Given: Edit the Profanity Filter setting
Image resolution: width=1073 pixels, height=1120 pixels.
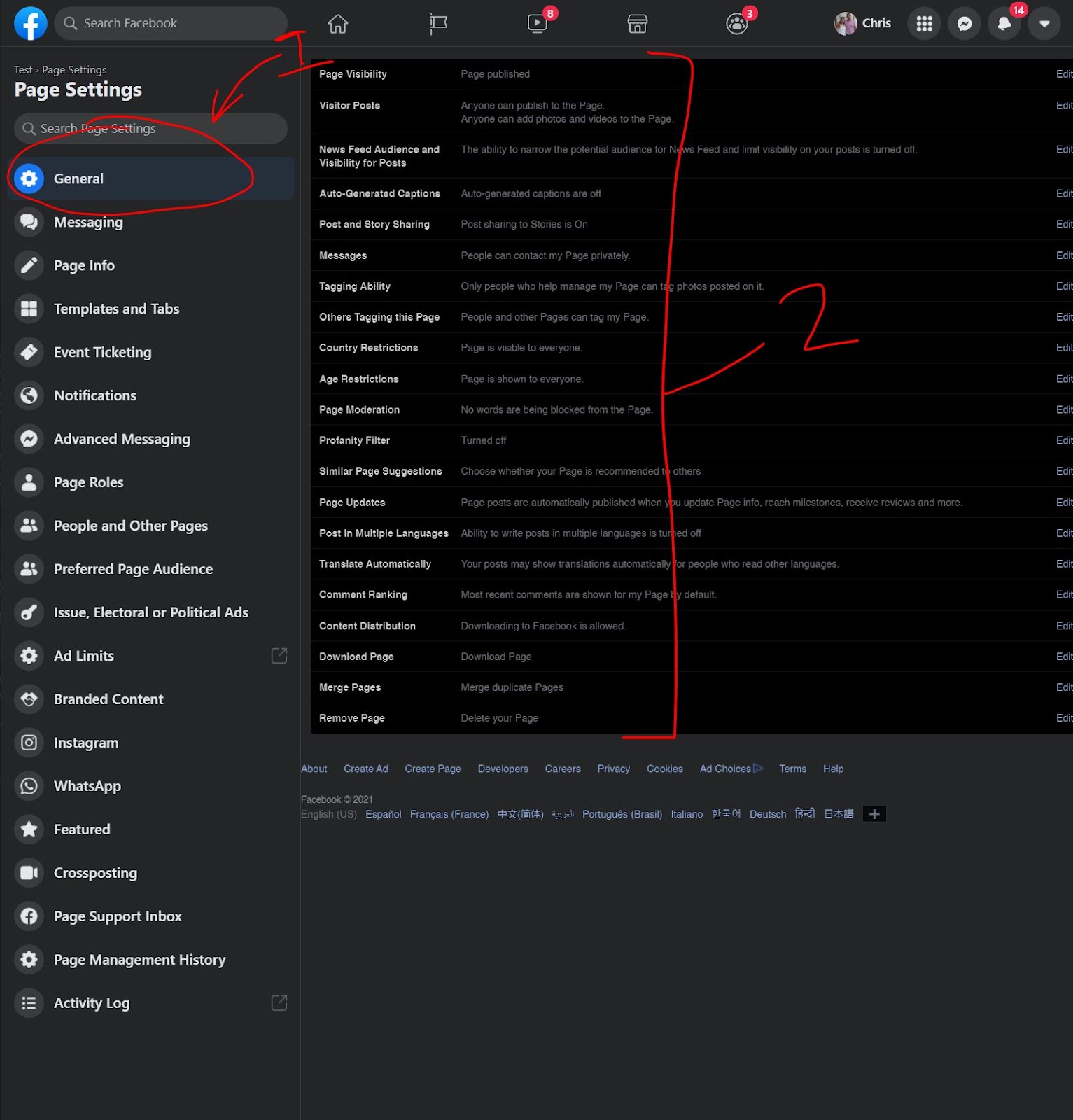Looking at the screenshot, I should 1064,440.
